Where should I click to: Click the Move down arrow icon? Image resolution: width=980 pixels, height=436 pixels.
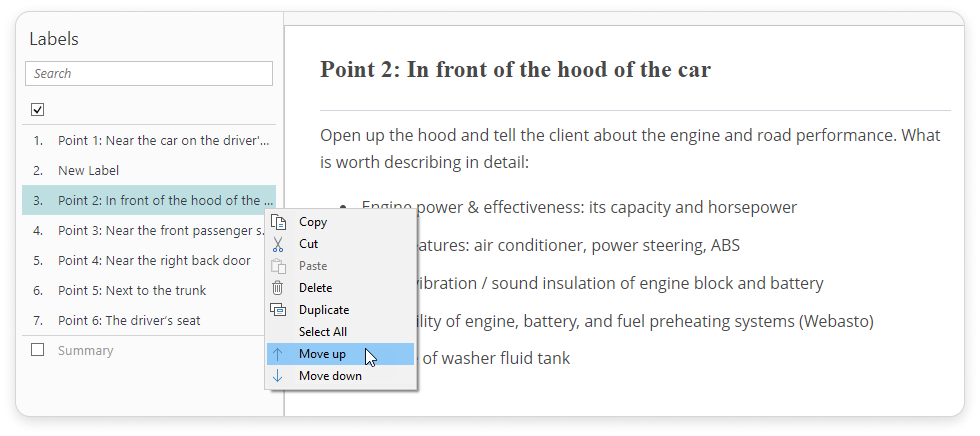[278, 376]
